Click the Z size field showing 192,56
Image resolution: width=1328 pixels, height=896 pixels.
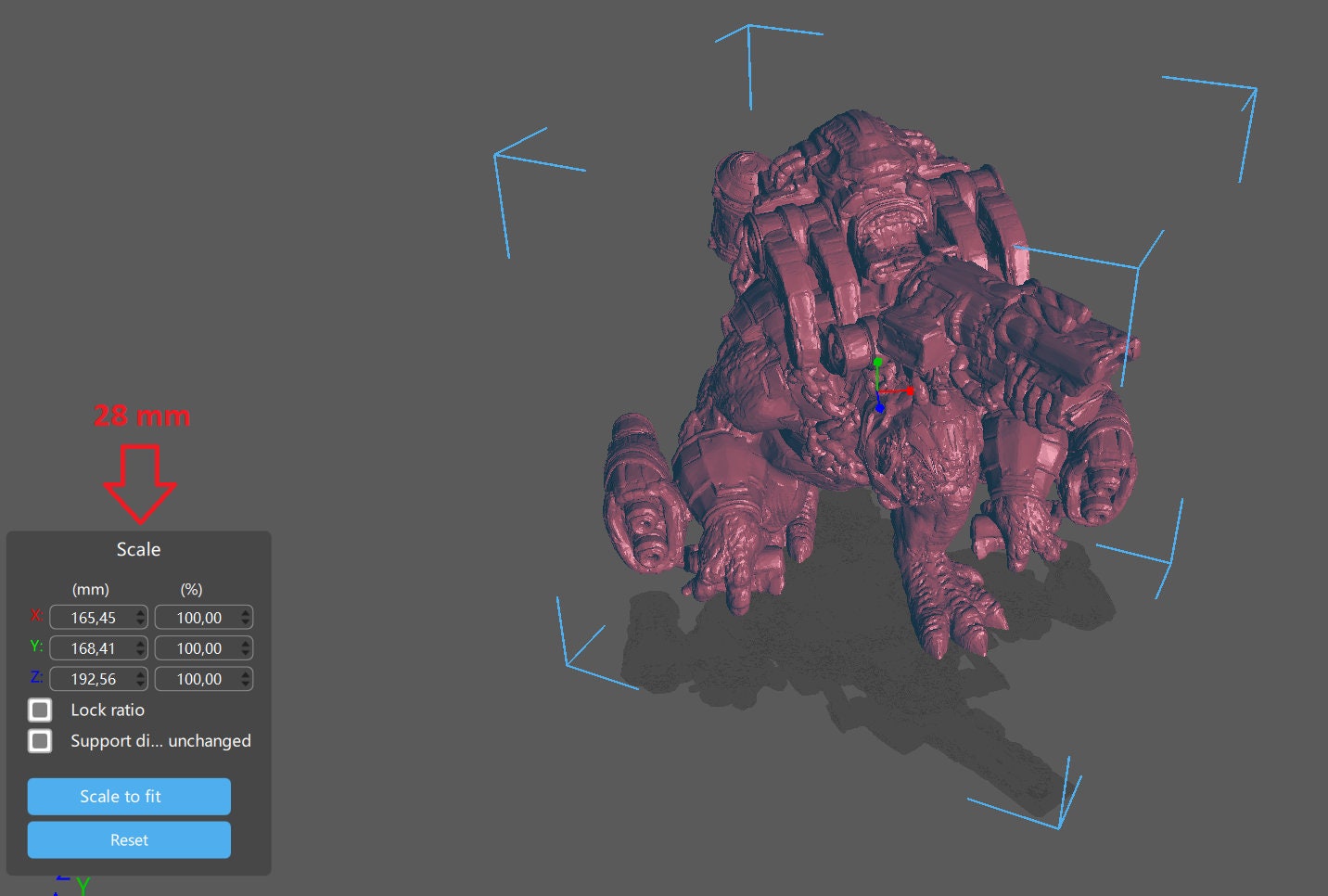93,679
